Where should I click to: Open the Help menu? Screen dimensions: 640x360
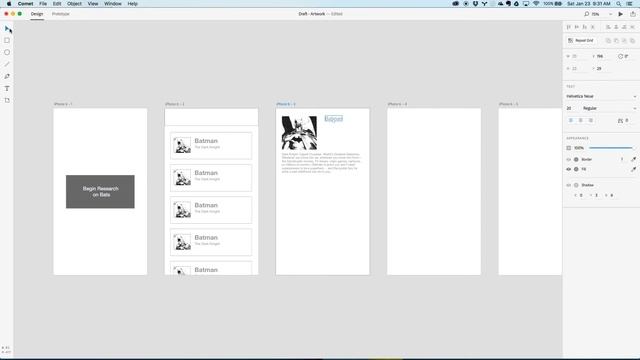pyautogui.click(x=133, y=4)
